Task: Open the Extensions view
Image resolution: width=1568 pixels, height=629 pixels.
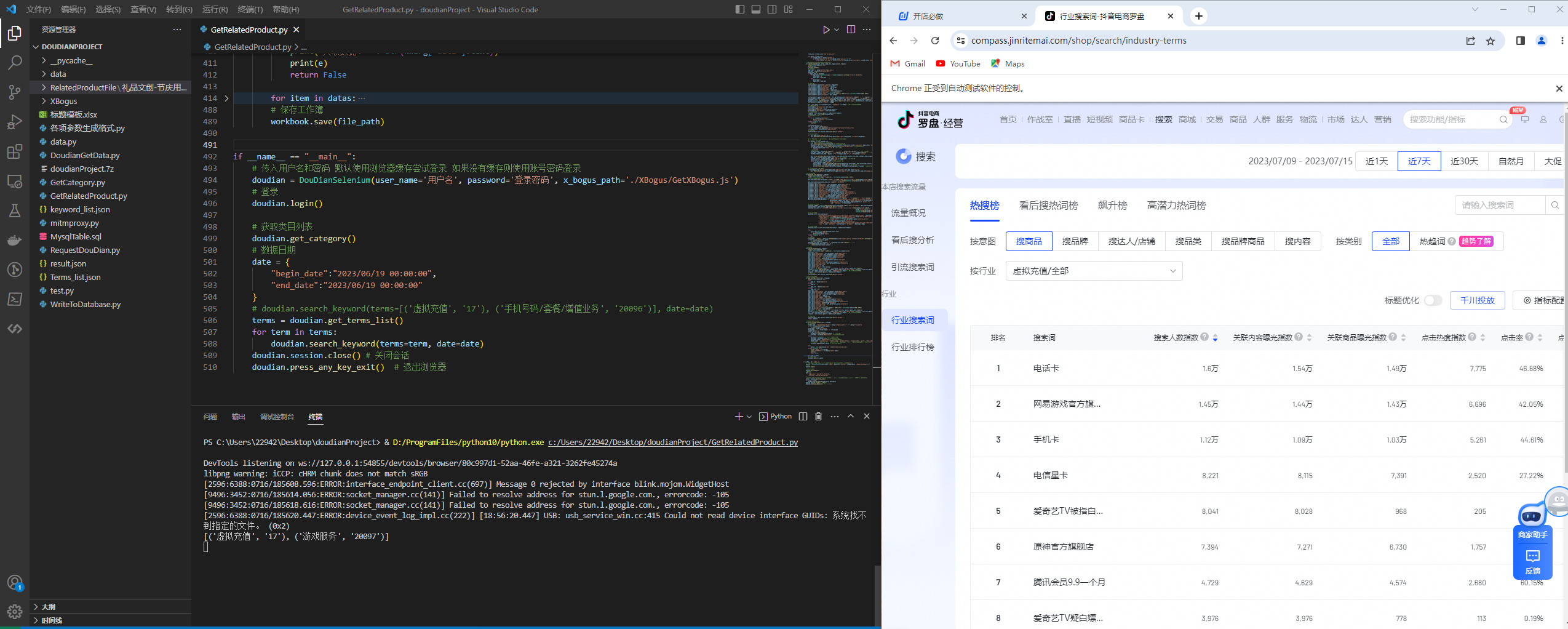Action: click(x=15, y=151)
